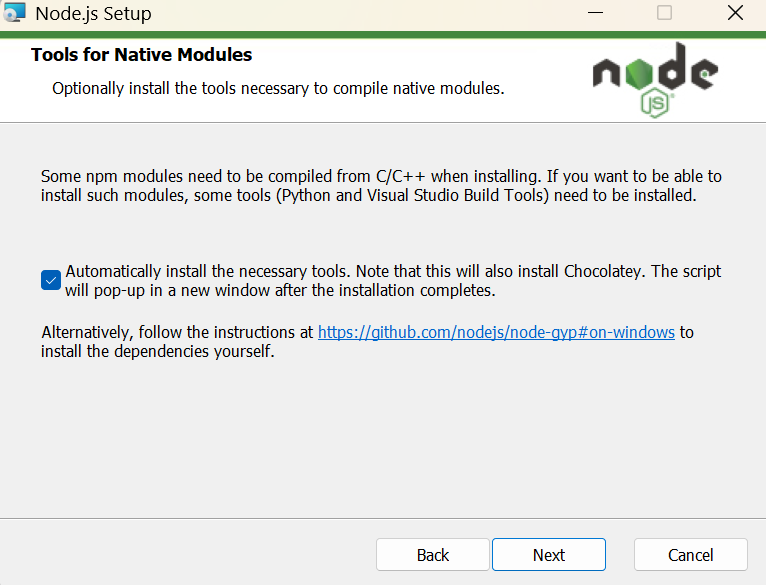Click the 'install the dependencies yourself' text
Image resolution: width=766 pixels, height=585 pixels.
click(x=158, y=351)
